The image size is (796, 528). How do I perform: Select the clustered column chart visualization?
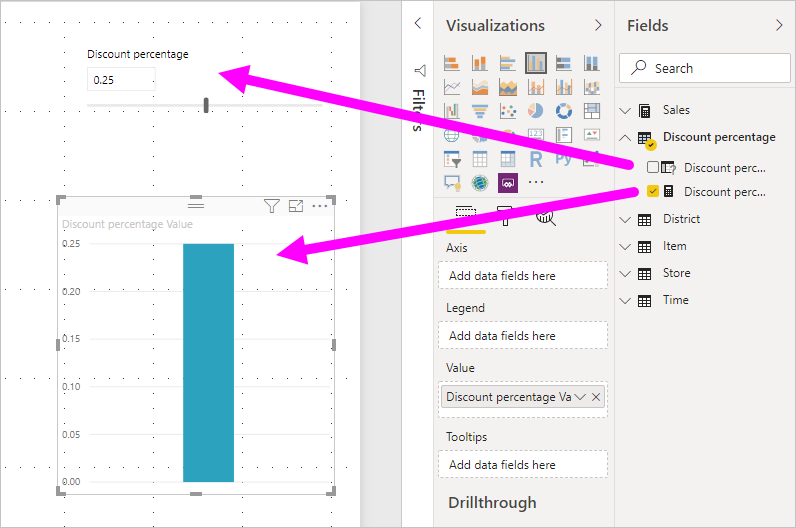(x=536, y=63)
